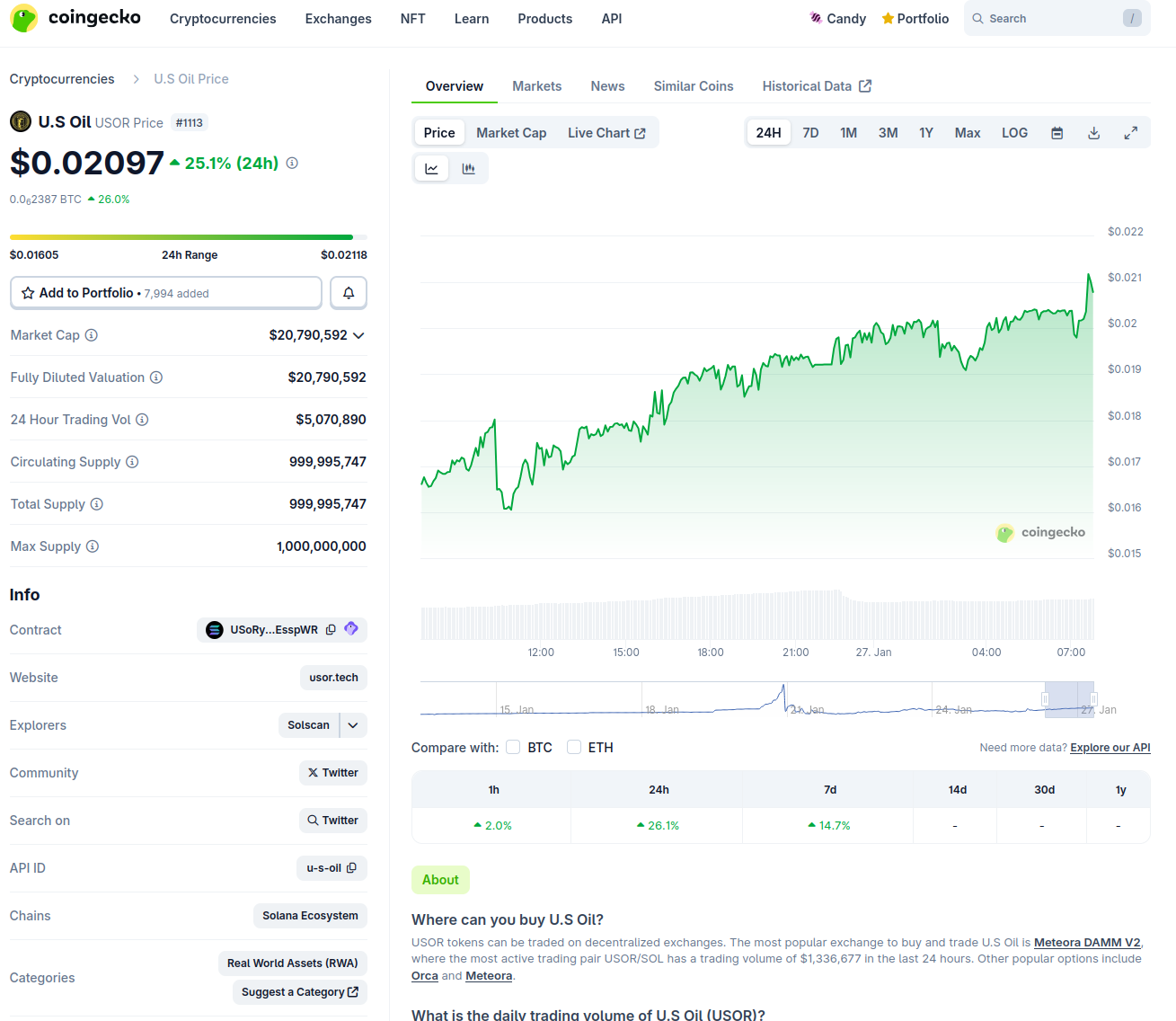Click Suggest a Category button
Image resolution: width=1176 pixels, height=1021 pixels.
pyautogui.click(x=300, y=992)
